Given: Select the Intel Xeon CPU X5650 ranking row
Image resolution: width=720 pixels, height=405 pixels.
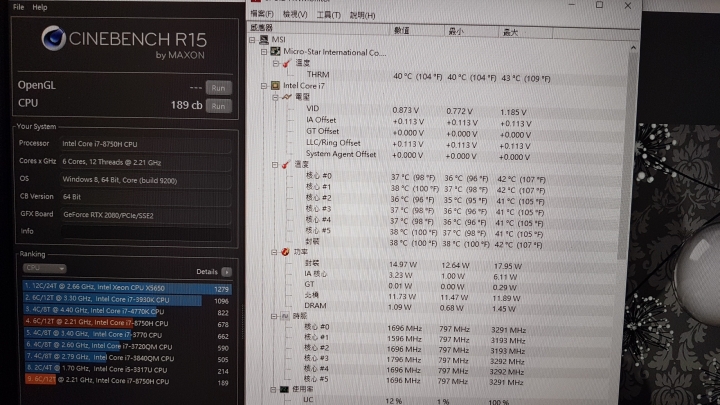Looking at the screenshot, I should tap(127, 288).
